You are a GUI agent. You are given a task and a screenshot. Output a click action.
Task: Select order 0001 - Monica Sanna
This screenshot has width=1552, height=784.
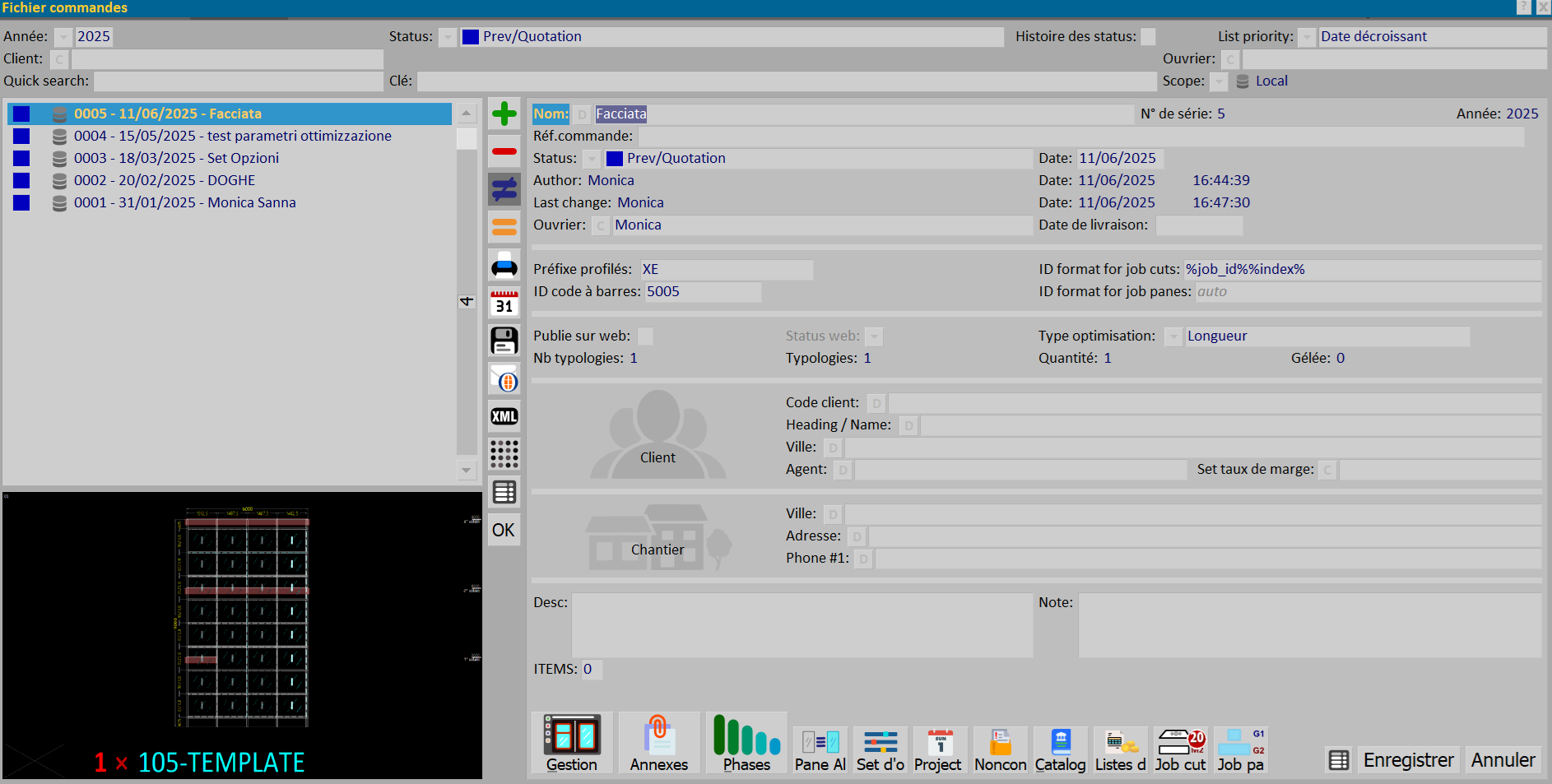pos(230,202)
